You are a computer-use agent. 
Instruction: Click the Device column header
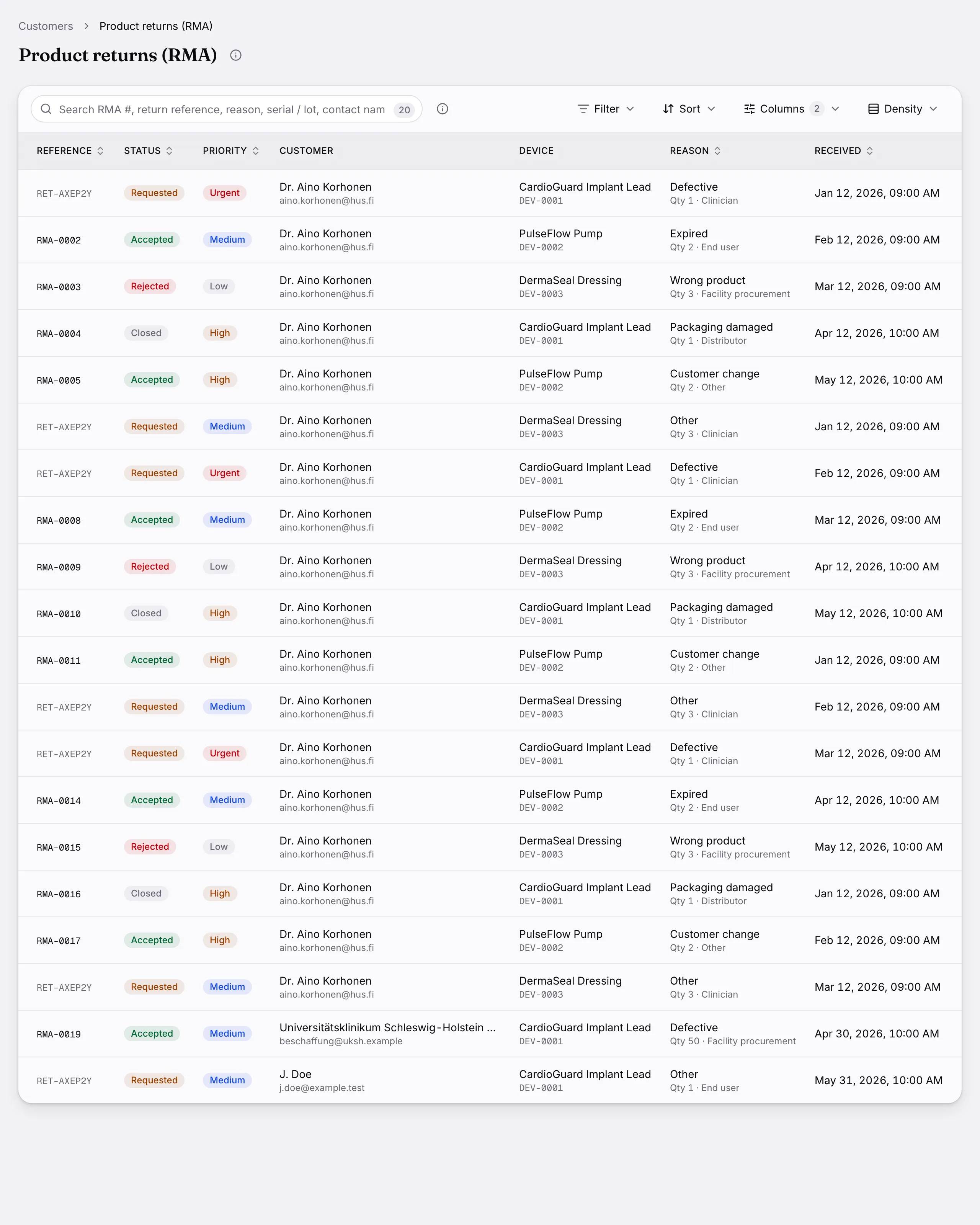(x=536, y=150)
